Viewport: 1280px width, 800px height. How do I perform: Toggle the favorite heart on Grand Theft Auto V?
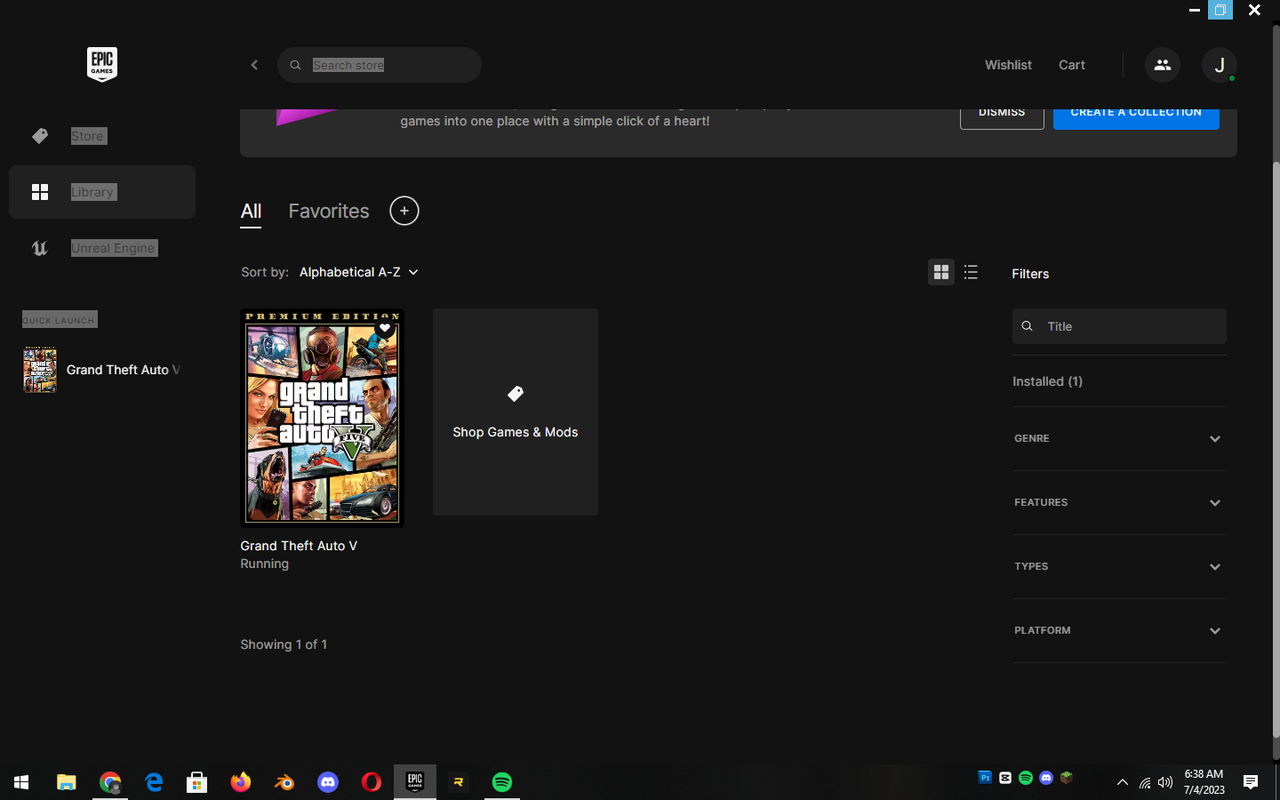pos(385,328)
